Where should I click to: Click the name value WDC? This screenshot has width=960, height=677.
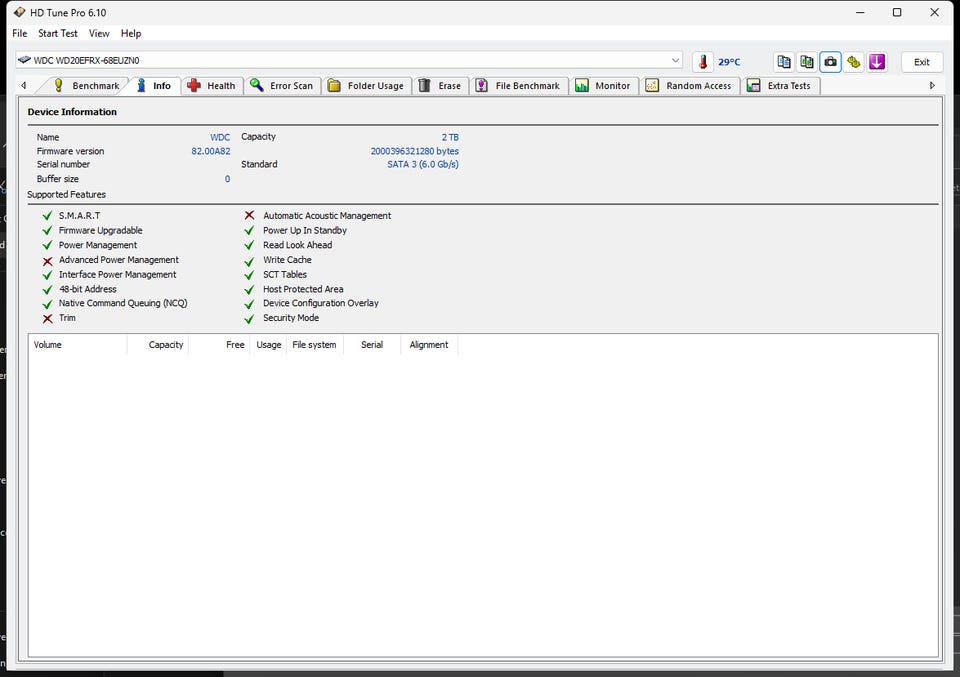click(220, 137)
